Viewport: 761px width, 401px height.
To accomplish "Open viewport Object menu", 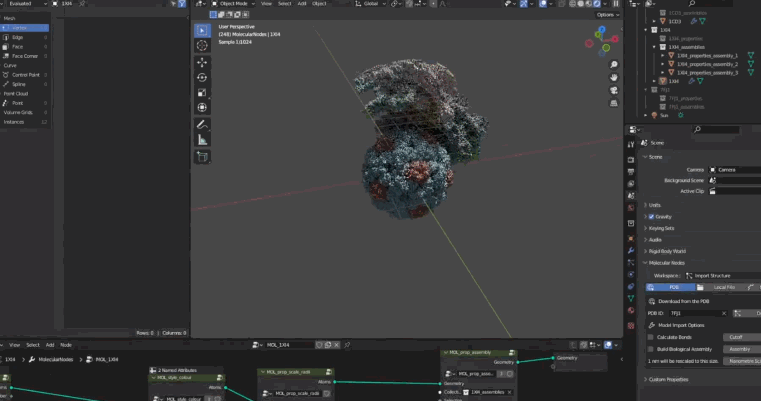I will pyautogui.click(x=319, y=4).
